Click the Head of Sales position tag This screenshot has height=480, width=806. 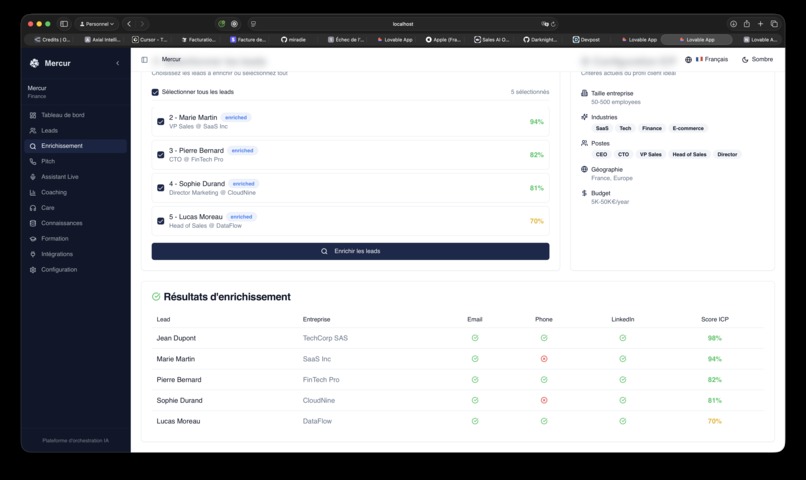[x=689, y=154]
